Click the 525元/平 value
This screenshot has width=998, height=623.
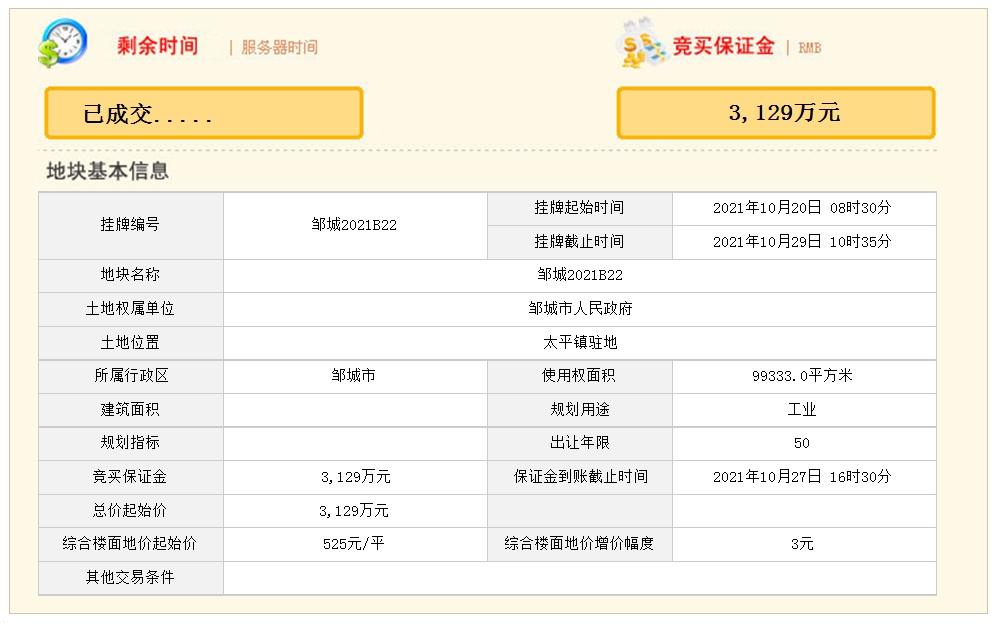click(354, 544)
